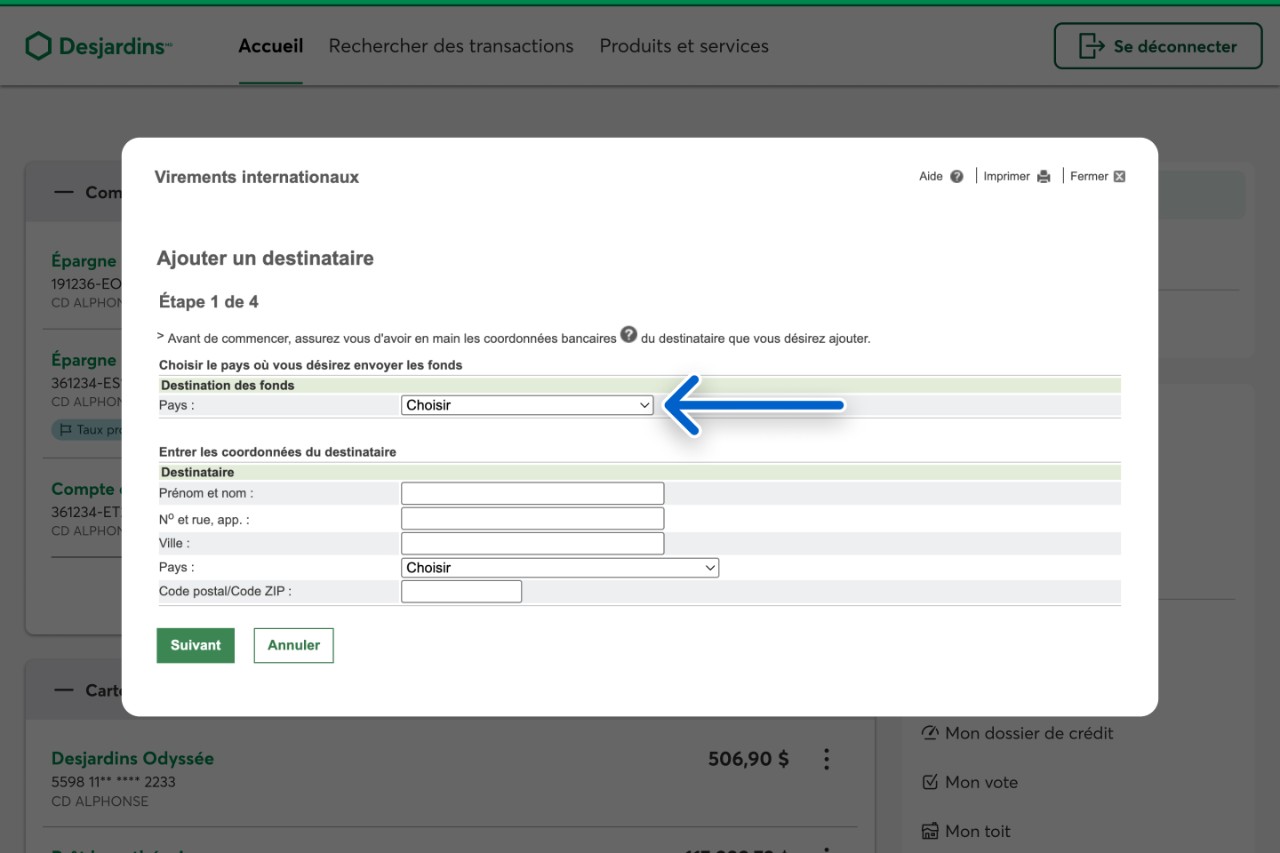1280x853 pixels.
Task: Collapse the Cartes section using the minus sign
Action: coord(64,690)
